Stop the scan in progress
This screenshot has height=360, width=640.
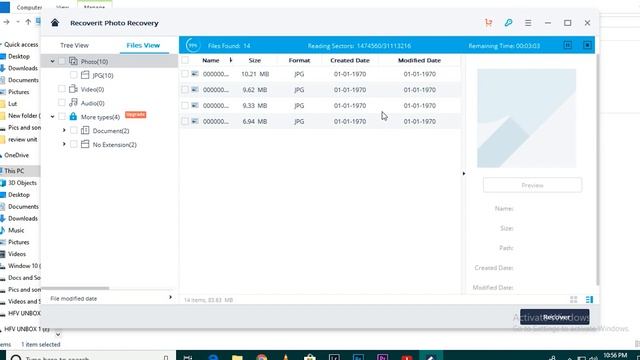pos(587,45)
